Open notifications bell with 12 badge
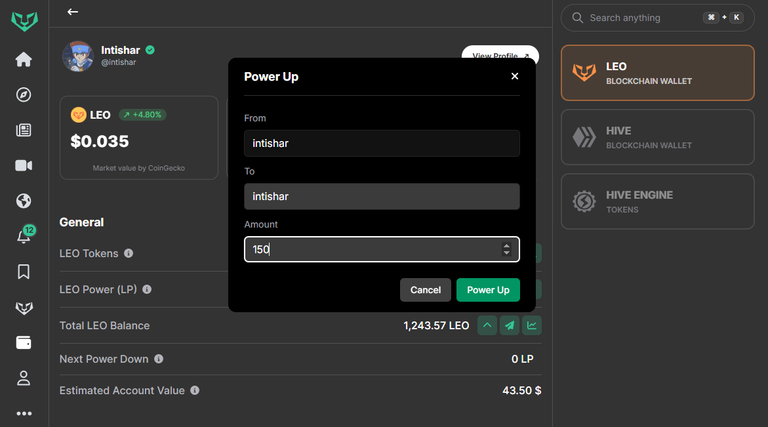768x427 pixels. [24, 236]
